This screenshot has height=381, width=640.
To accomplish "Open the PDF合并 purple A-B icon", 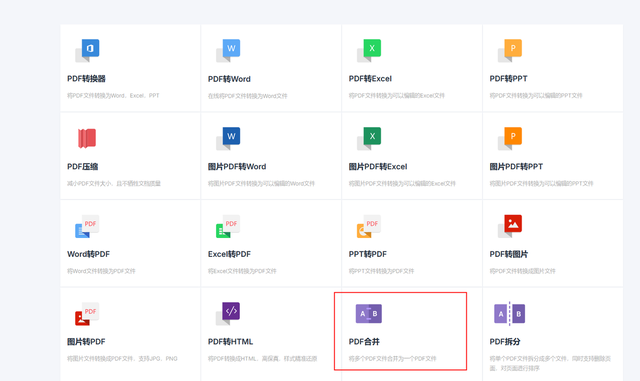I will point(369,314).
